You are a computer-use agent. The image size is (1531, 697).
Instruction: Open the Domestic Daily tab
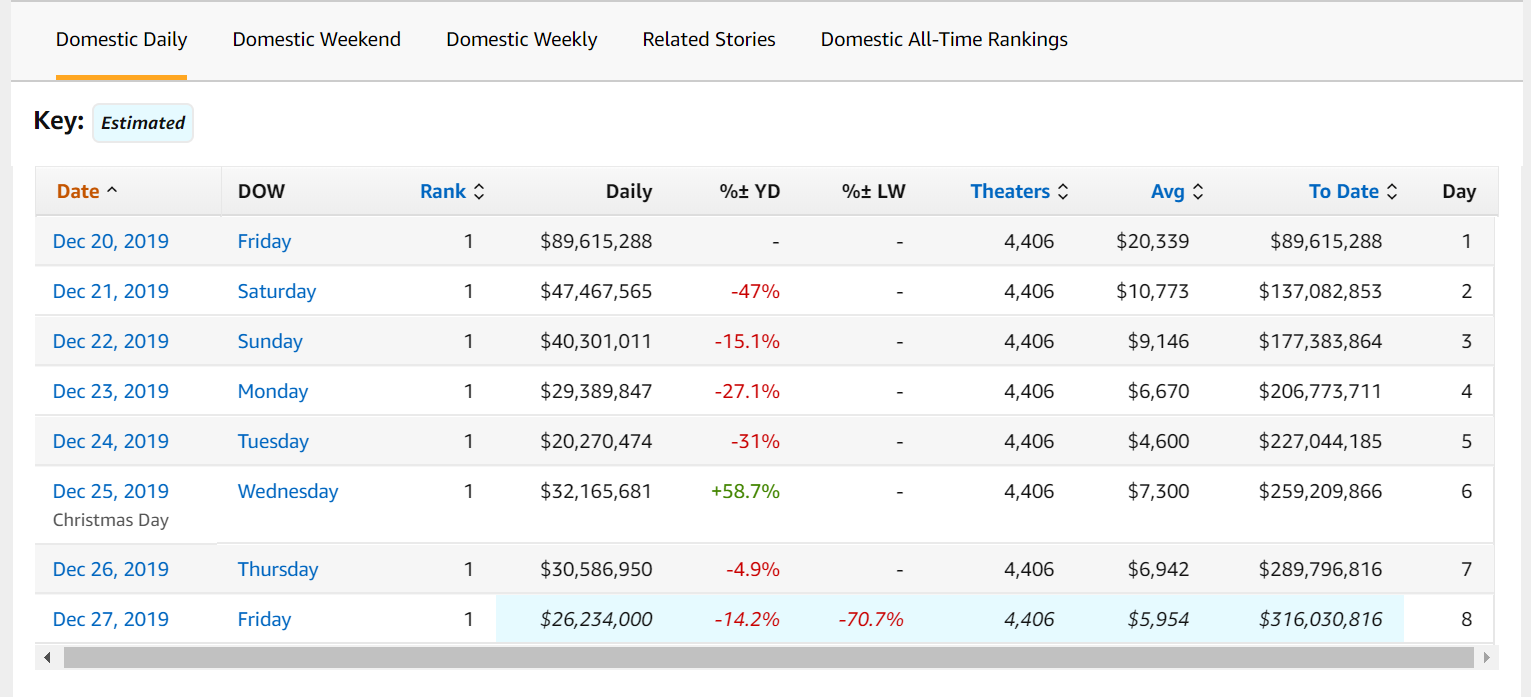[x=121, y=40]
